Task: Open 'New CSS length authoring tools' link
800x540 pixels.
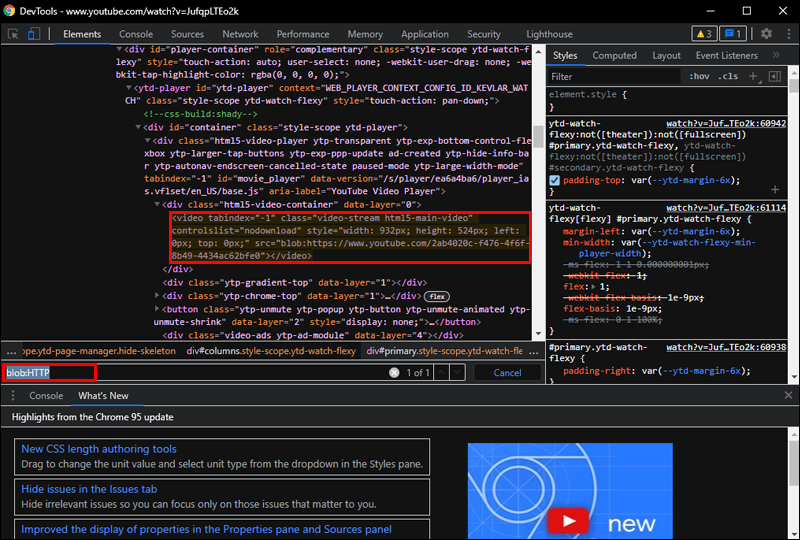Action: click(98, 449)
